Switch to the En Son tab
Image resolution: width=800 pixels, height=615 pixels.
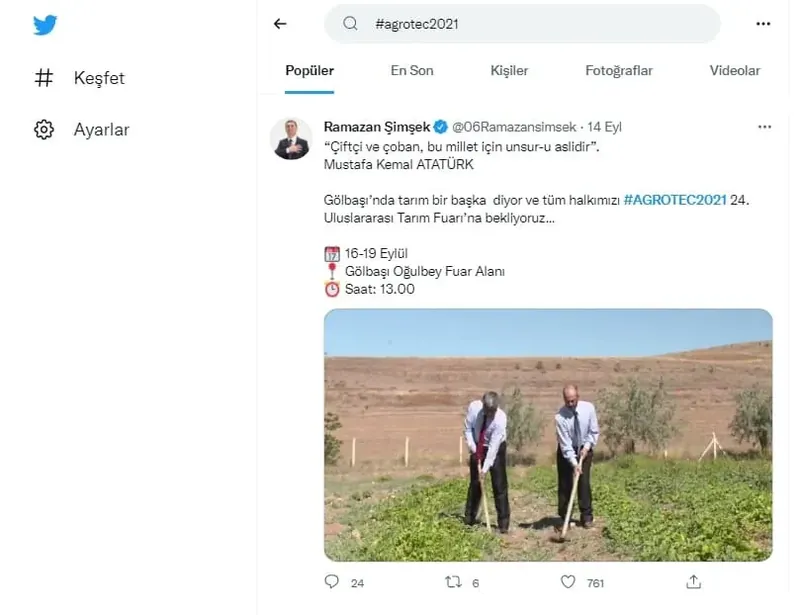coord(412,71)
